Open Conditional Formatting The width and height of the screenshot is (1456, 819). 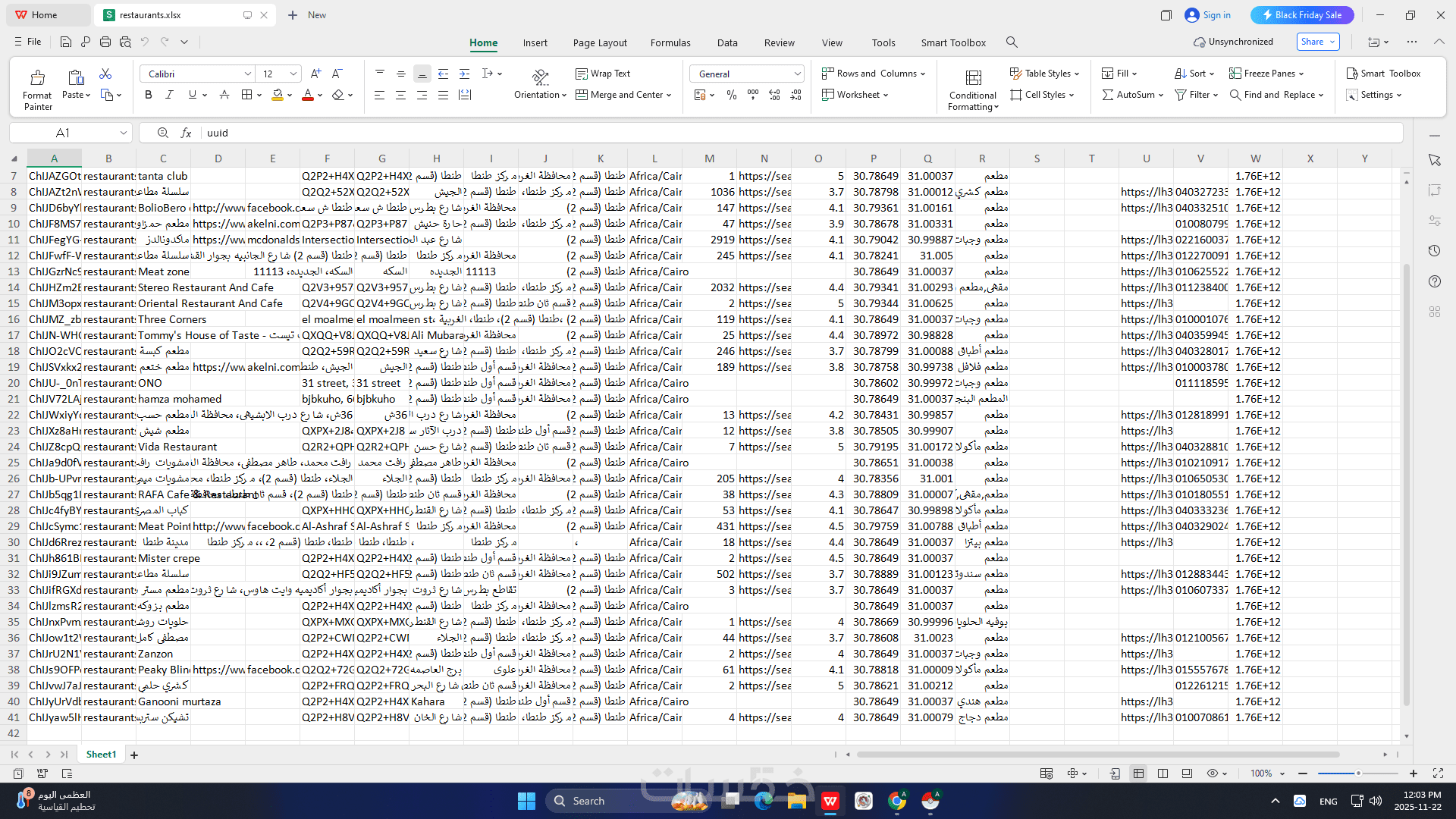point(973,89)
